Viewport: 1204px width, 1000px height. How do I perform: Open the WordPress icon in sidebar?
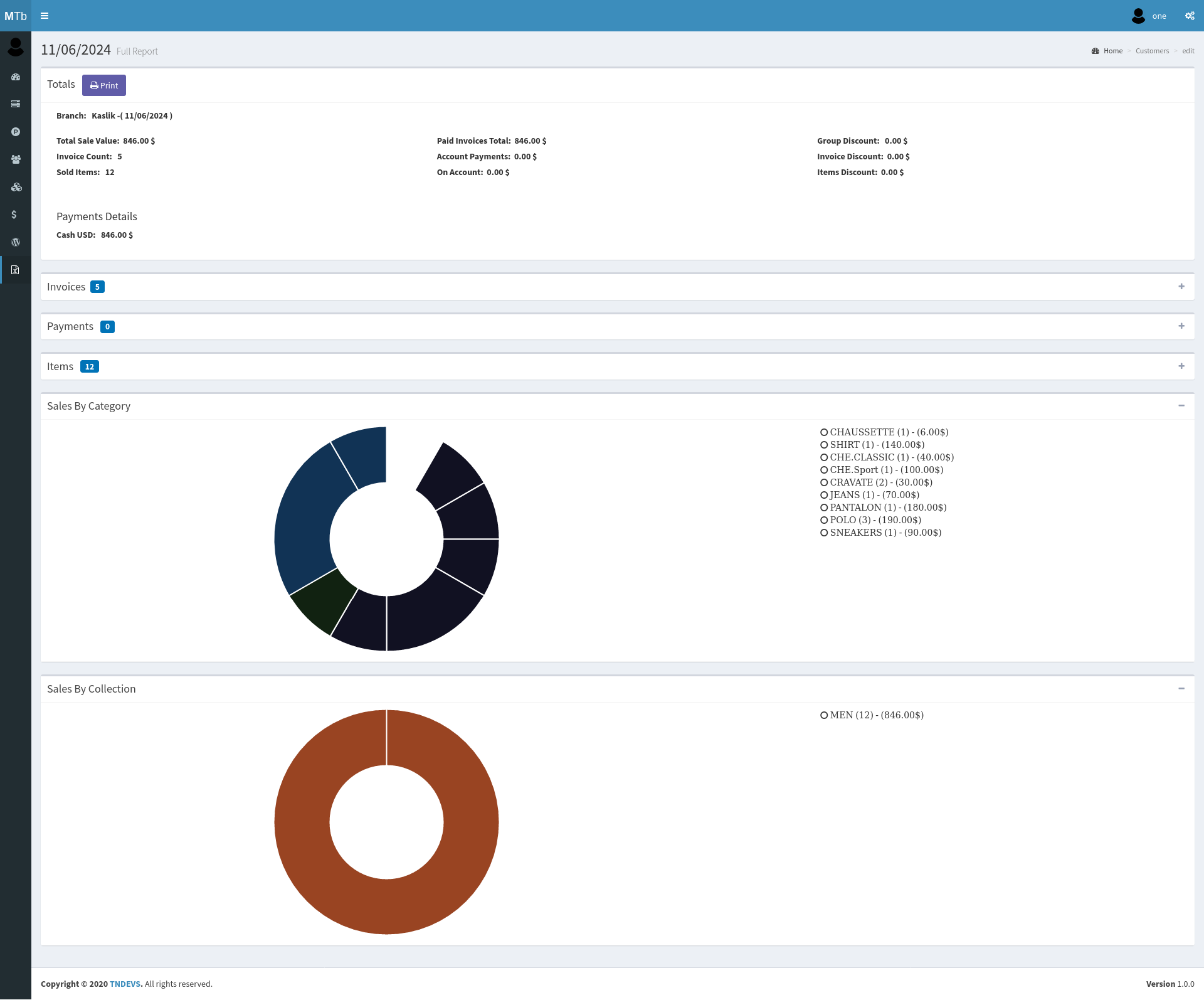pyautogui.click(x=16, y=242)
